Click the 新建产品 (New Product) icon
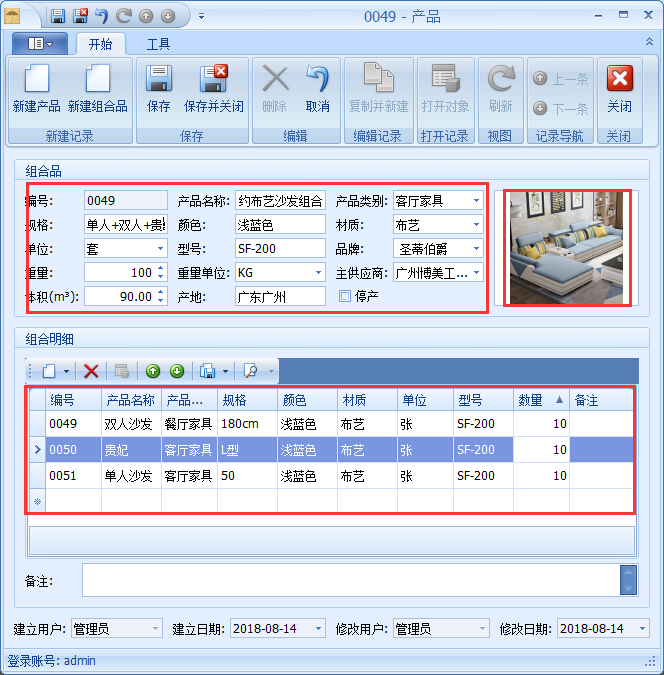The image size is (664, 675). pyautogui.click(x=36, y=88)
